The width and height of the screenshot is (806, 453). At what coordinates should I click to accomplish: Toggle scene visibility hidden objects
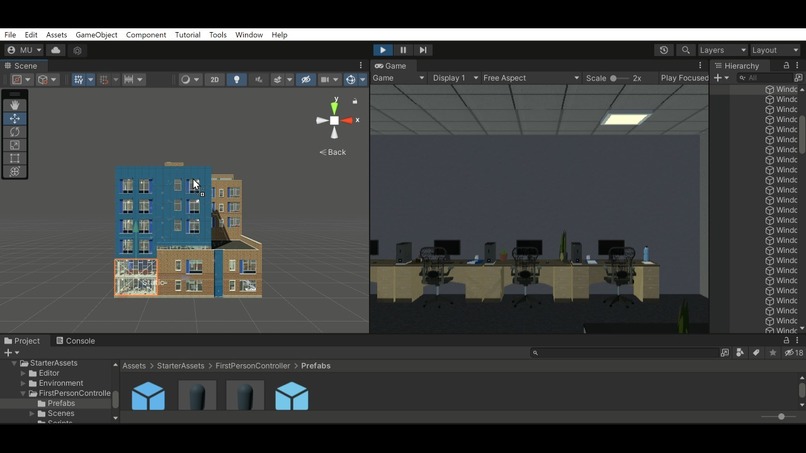[306, 80]
